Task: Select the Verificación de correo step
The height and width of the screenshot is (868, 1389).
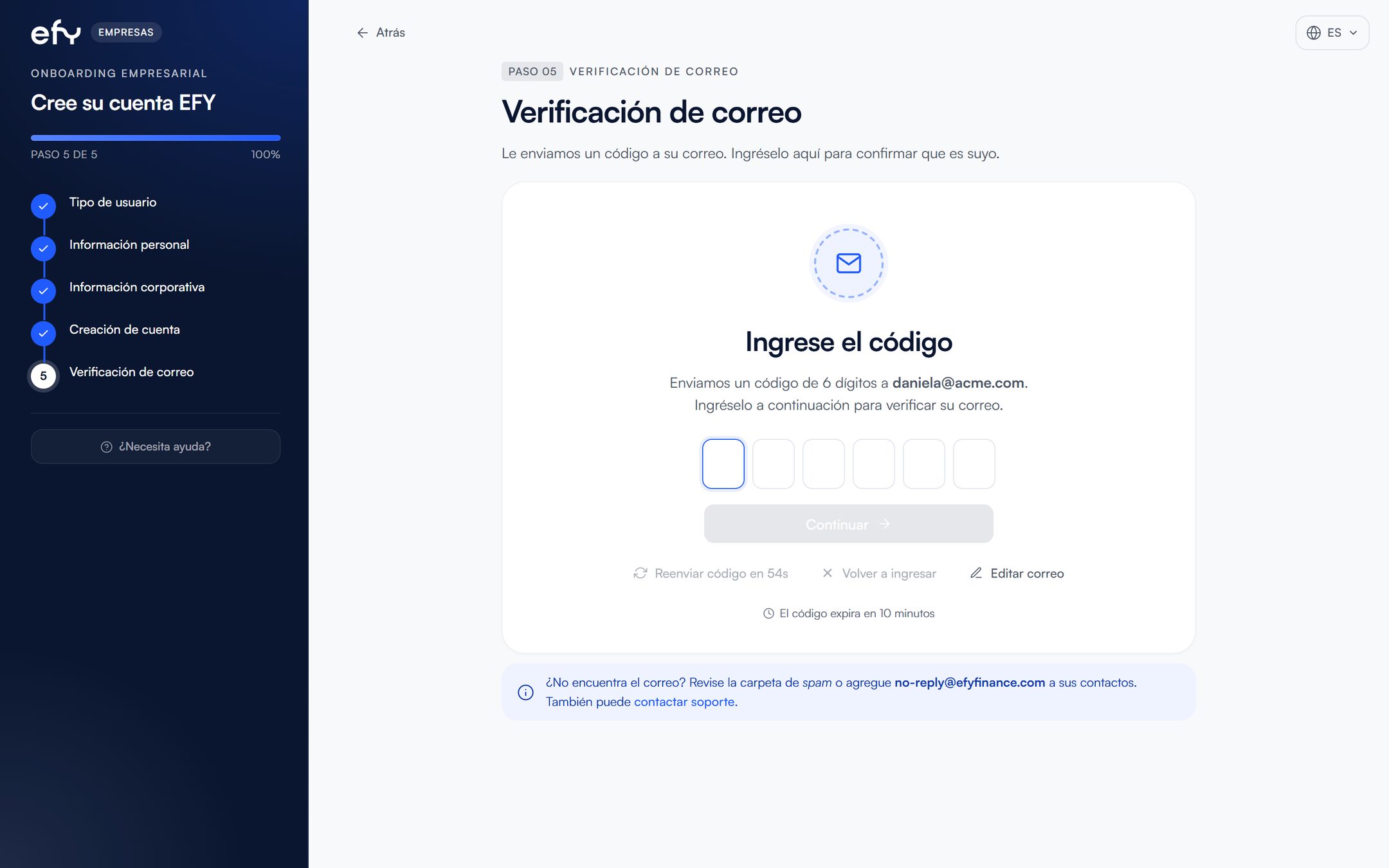Action: coord(131,372)
